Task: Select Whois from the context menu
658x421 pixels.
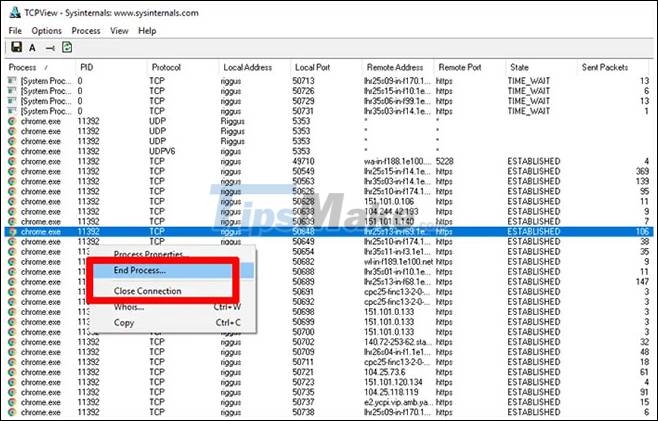Action: pyautogui.click(x=172, y=307)
